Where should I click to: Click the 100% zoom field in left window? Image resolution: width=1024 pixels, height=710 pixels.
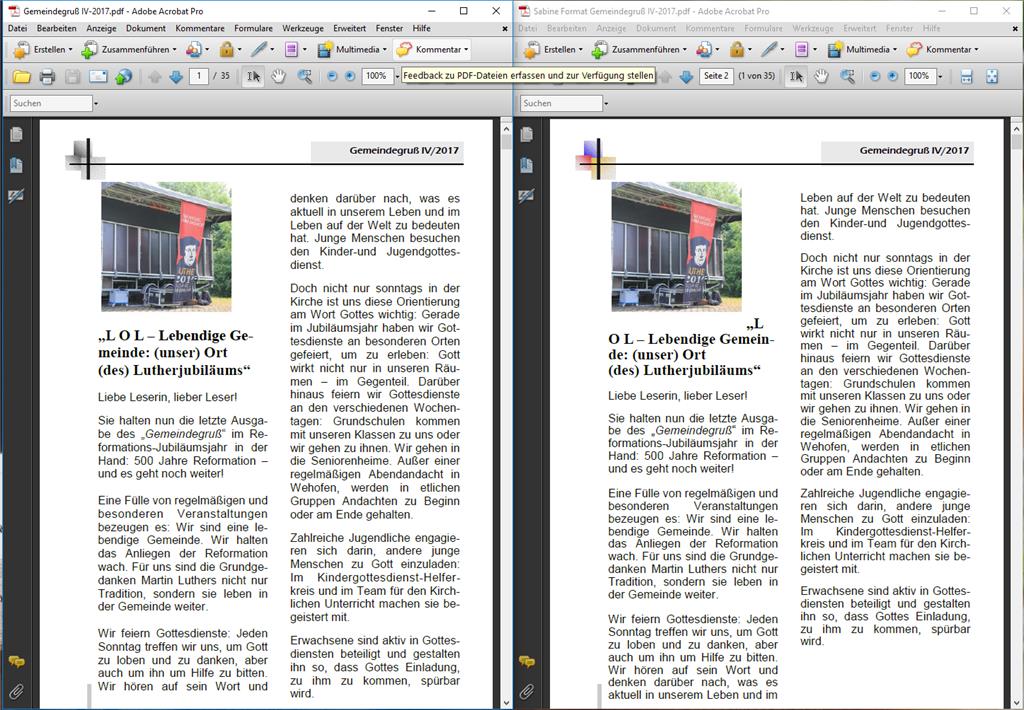tap(377, 76)
